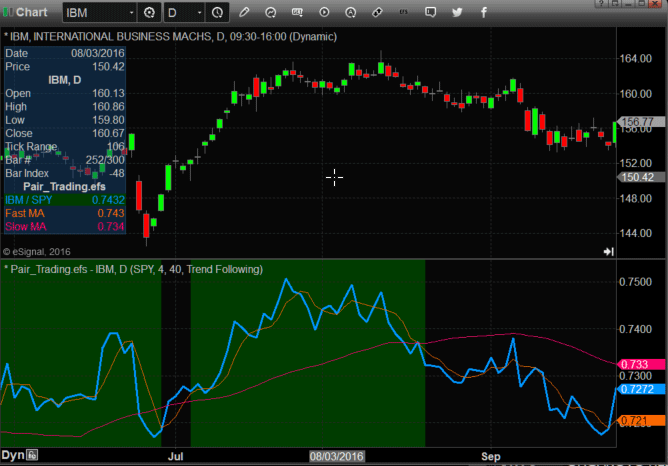Open the IBM symbol dropdown arrow
Screen dimensions: 668x466
131,13
